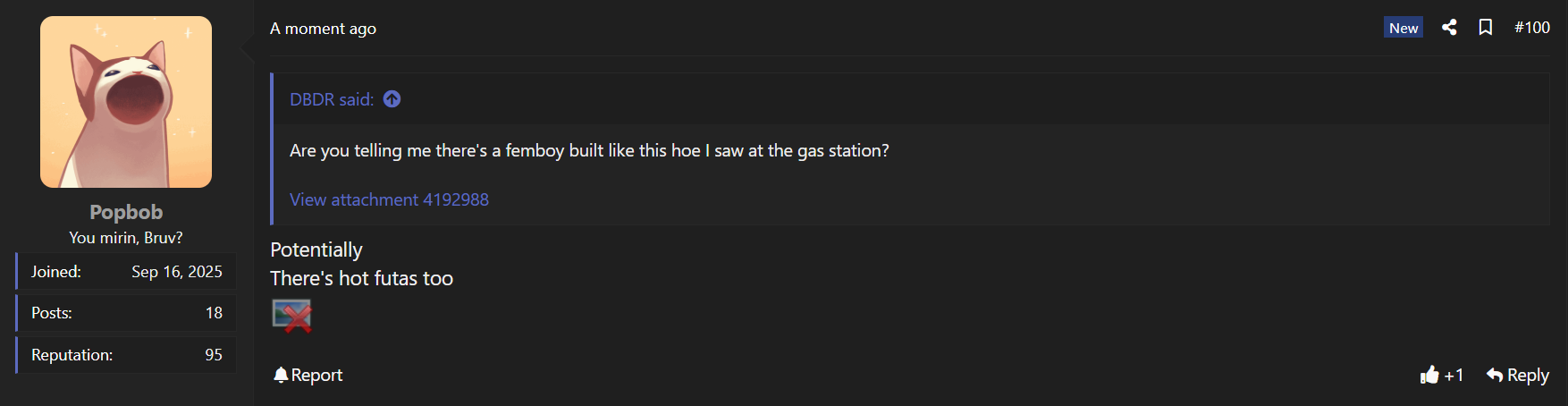
Task: Click the broken image icon in the post
Action: pos(291,316)
